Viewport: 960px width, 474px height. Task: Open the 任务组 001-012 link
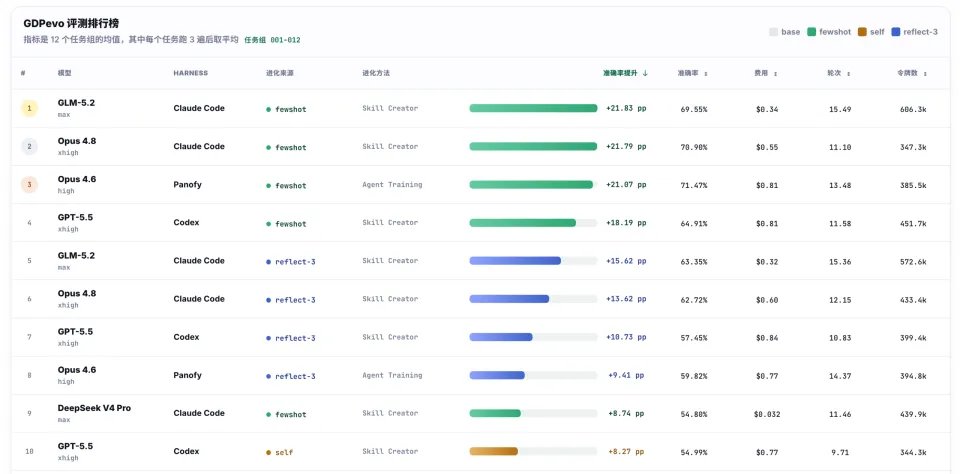point(272,40)
